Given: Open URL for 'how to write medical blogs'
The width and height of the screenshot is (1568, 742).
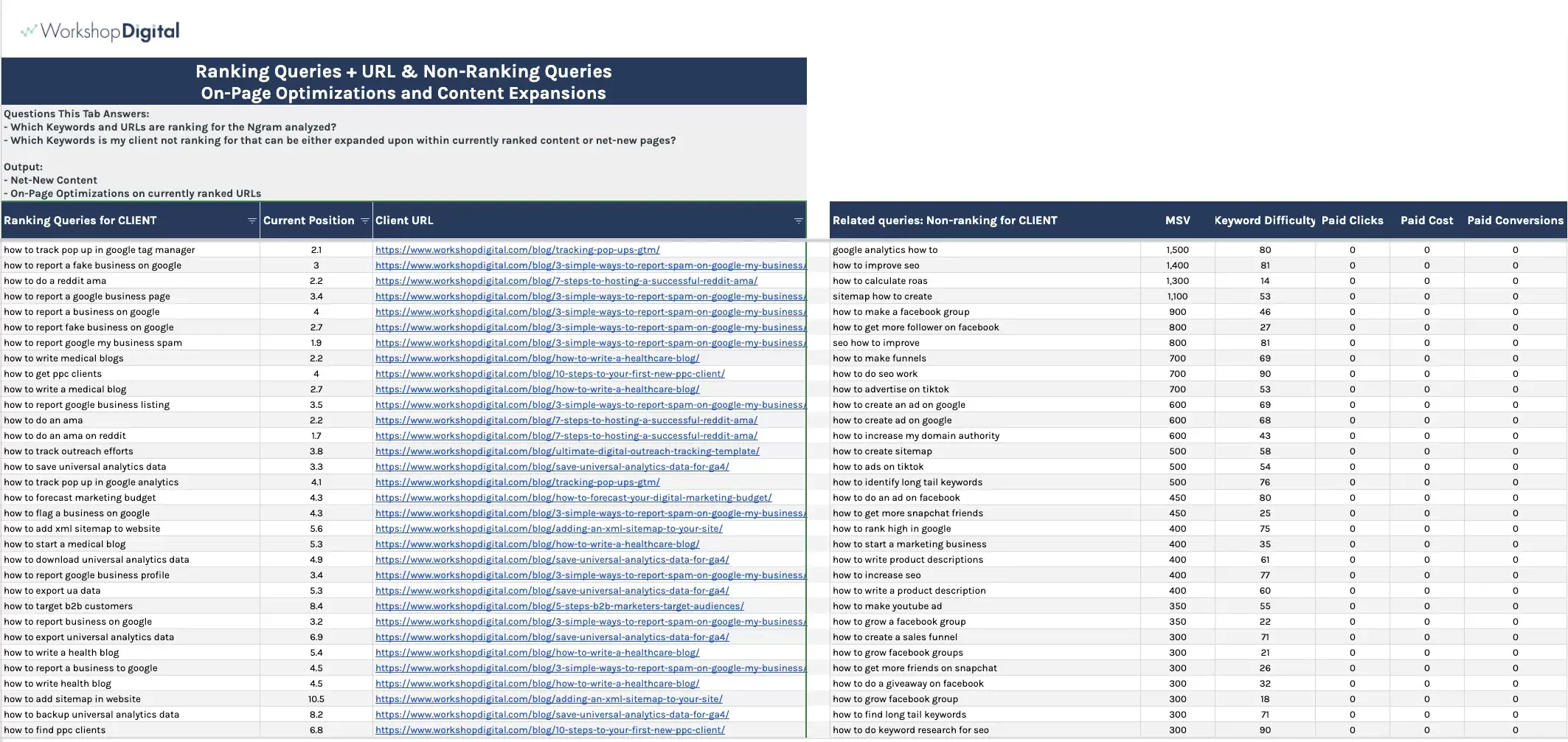Looking at the screenshot, I should point(537,358).
